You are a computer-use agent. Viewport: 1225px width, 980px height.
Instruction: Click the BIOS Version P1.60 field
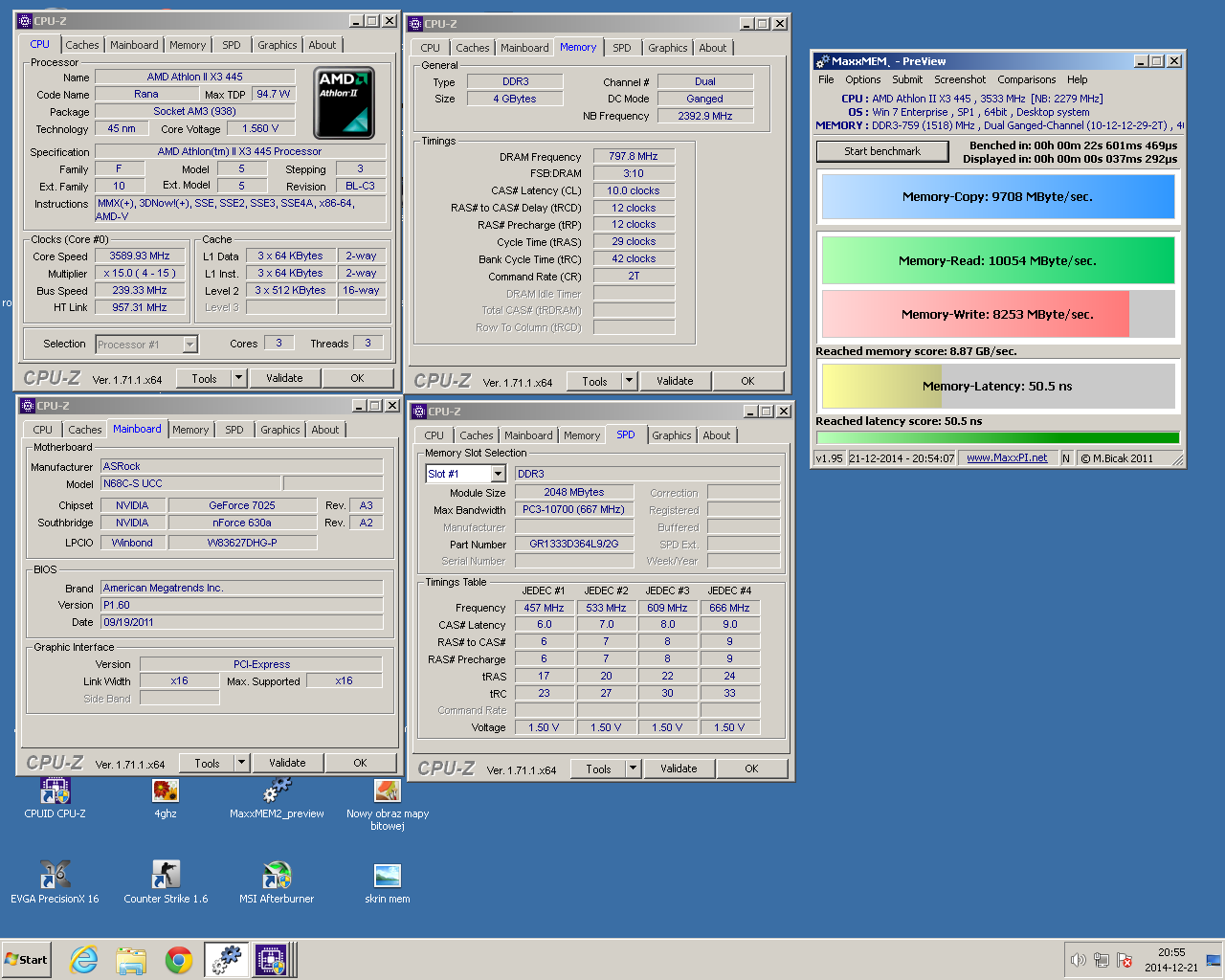(x=241, y=605)
